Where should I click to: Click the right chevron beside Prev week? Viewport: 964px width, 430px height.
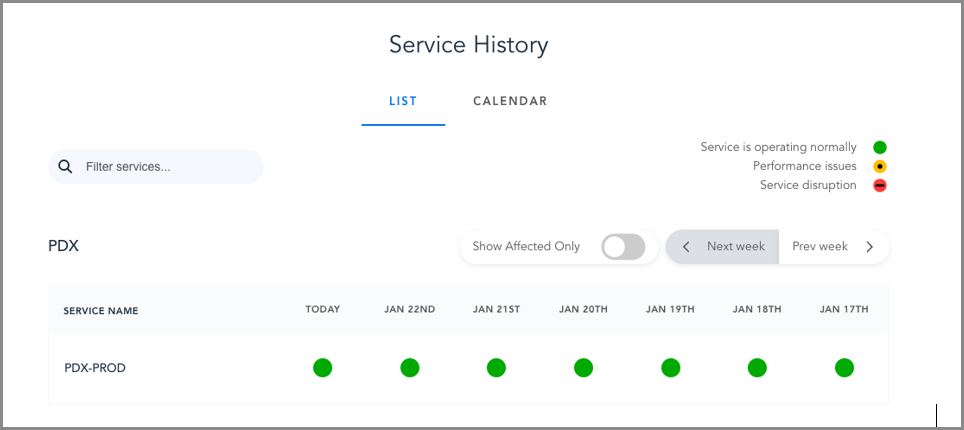pos(869,247)
